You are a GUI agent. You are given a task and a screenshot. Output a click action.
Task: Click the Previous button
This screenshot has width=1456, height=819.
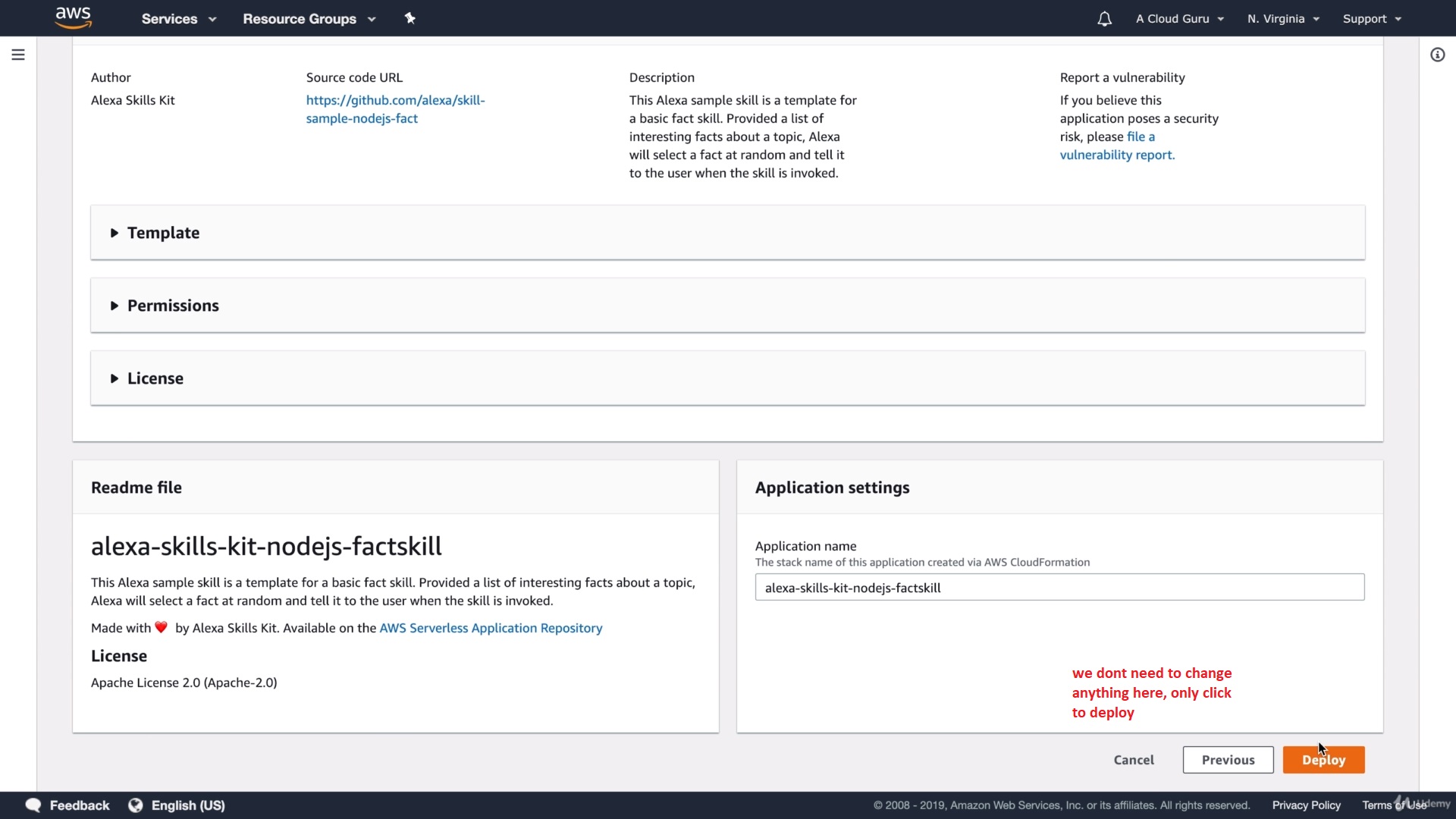pos(1228,760)
